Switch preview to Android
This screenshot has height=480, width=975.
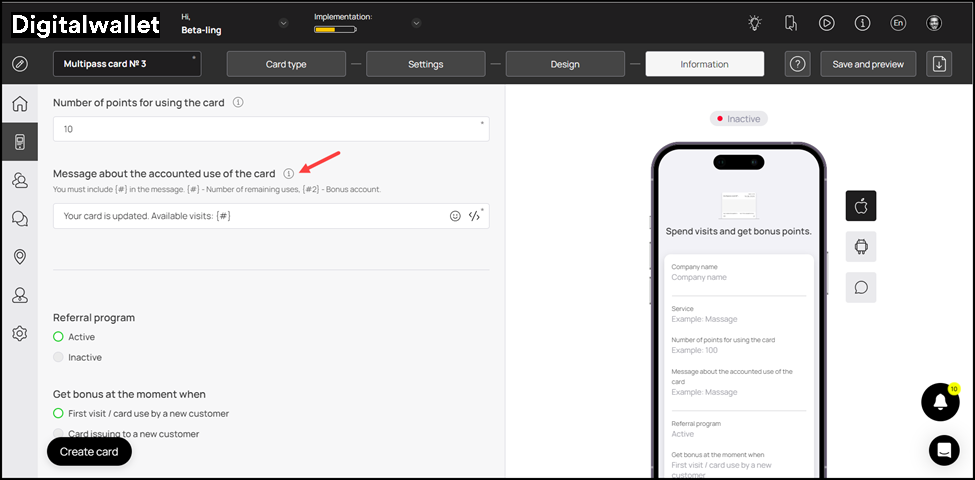[x=861, y=247]
